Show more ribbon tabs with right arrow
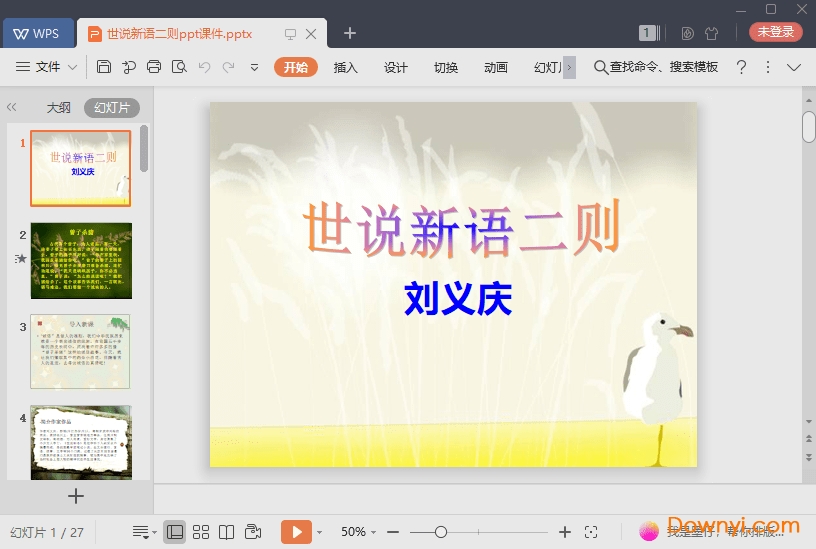Screen dimensions: 816x549 click(569, 67)
